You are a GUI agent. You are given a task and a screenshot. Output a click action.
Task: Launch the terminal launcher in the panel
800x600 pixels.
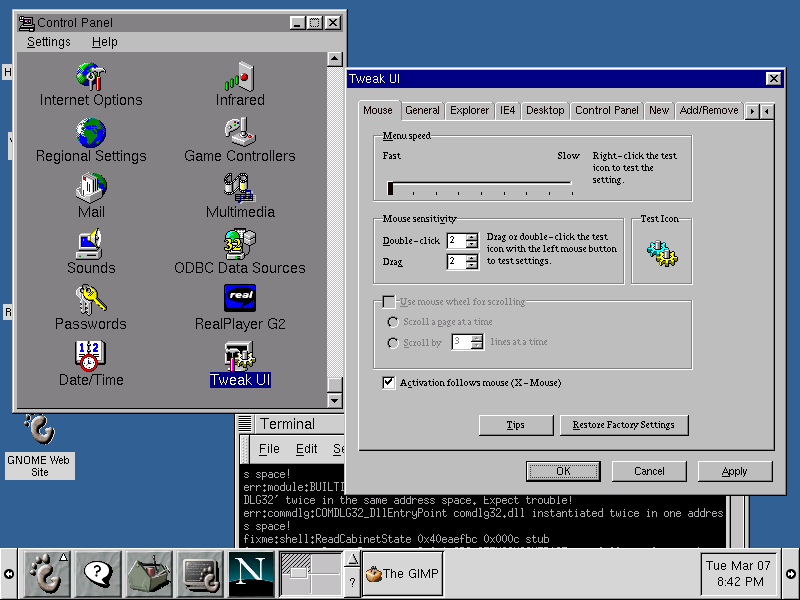(200, 573)
